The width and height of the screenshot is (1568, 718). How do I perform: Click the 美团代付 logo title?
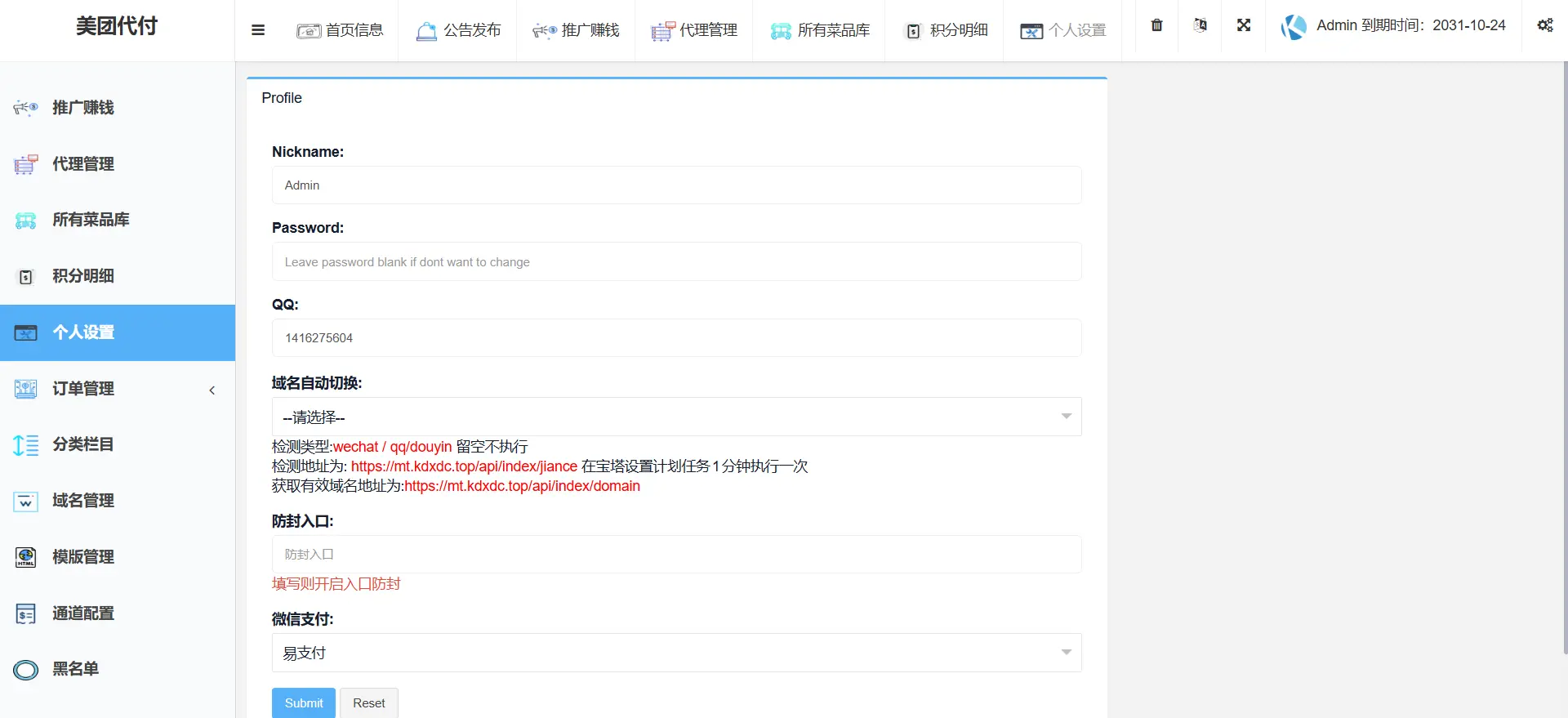click(x=117, y=26)
